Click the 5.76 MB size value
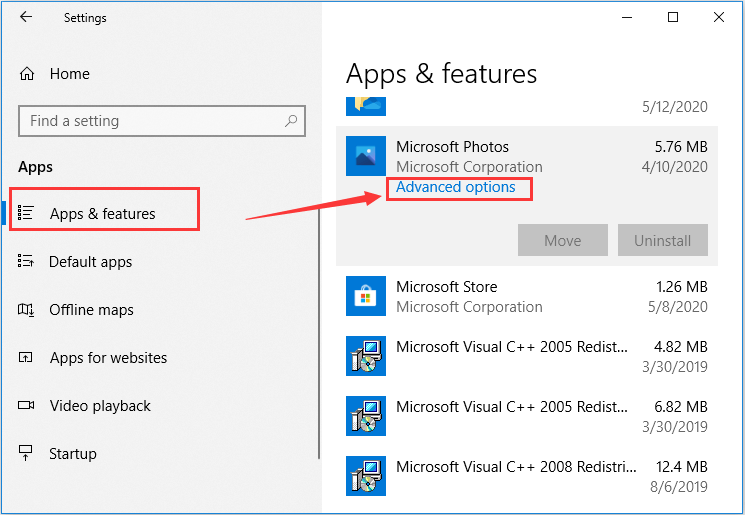The height and width of the screenshot is (515, 745). pos(681,147)
